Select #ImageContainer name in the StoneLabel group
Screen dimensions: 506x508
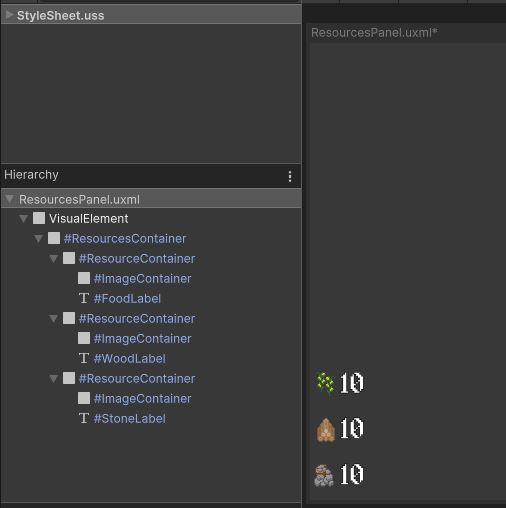click(x=143, y=399)
